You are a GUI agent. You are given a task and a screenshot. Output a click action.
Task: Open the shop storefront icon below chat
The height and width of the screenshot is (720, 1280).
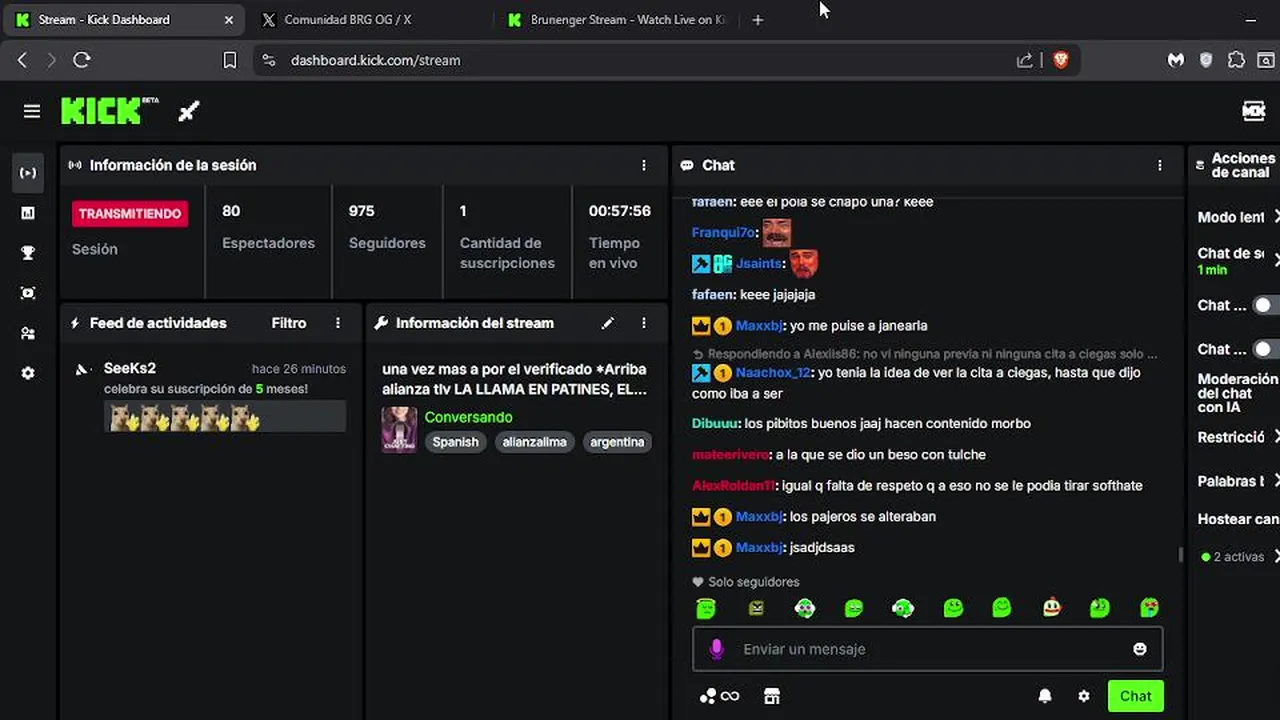771,696
